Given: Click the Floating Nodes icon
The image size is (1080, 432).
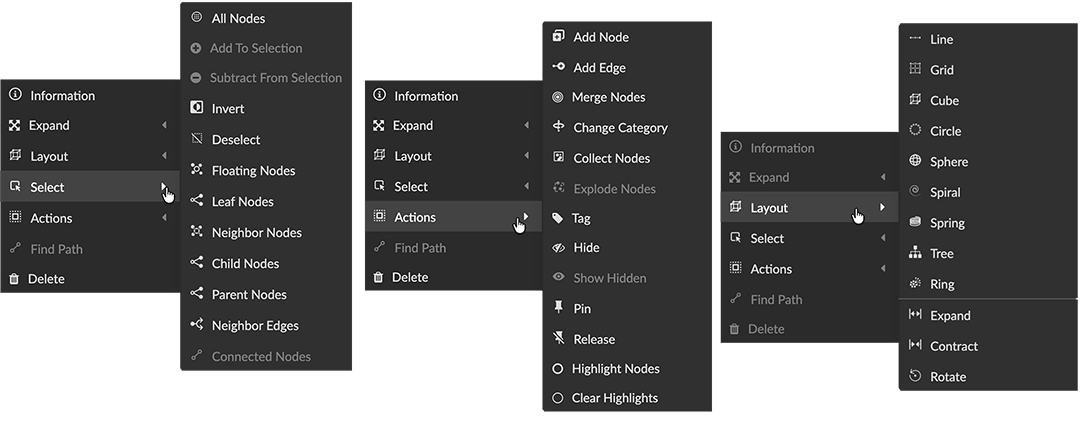Looking at the screenshot, I should [x=196, y=170].
